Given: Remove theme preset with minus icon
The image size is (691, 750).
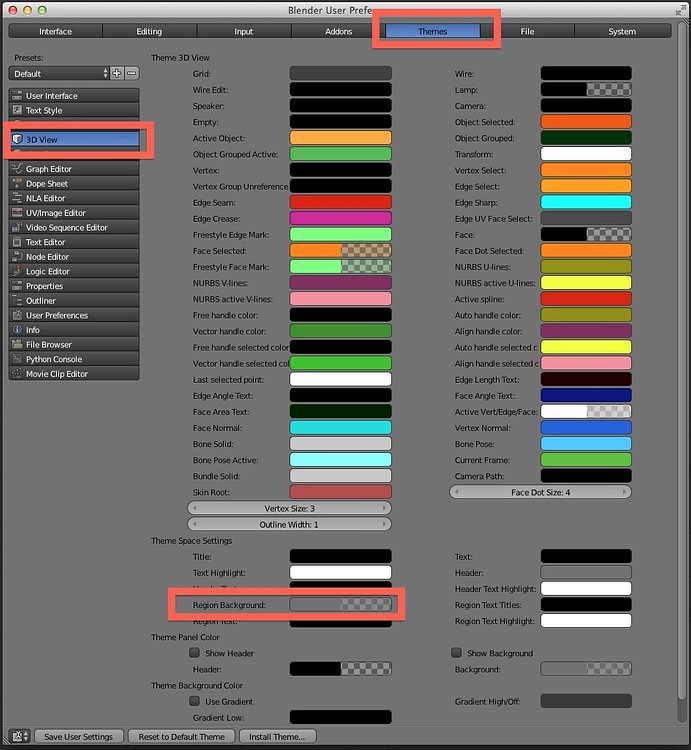Looking at the screenshot, I should click(132, 73).
